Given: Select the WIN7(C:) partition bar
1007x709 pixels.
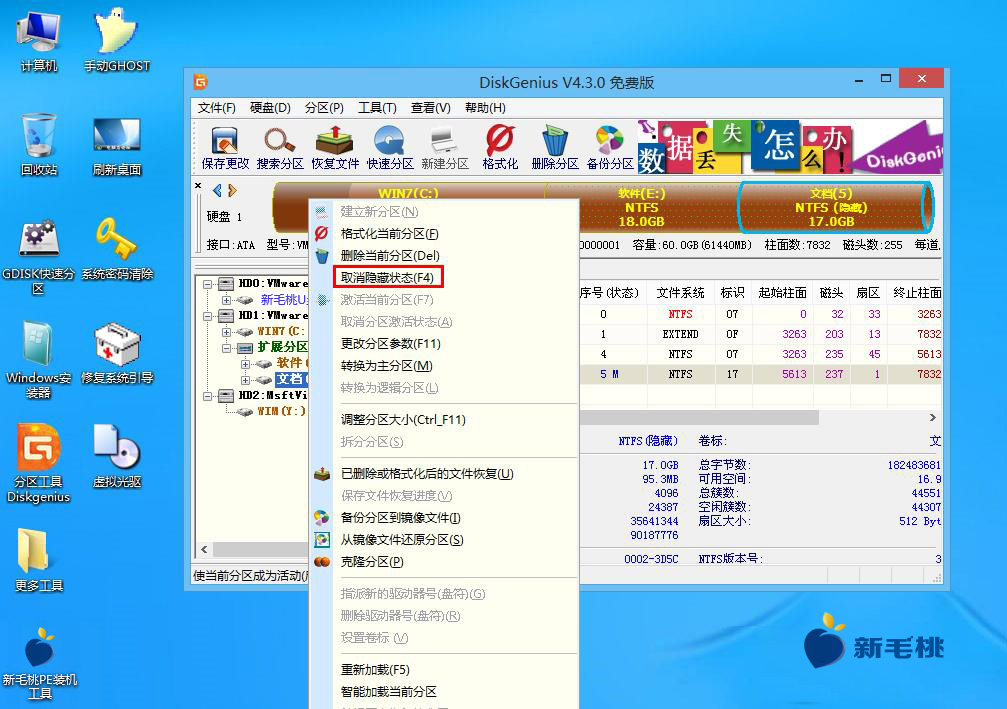Looking at the screenshot, I should (x=409, y=191).
